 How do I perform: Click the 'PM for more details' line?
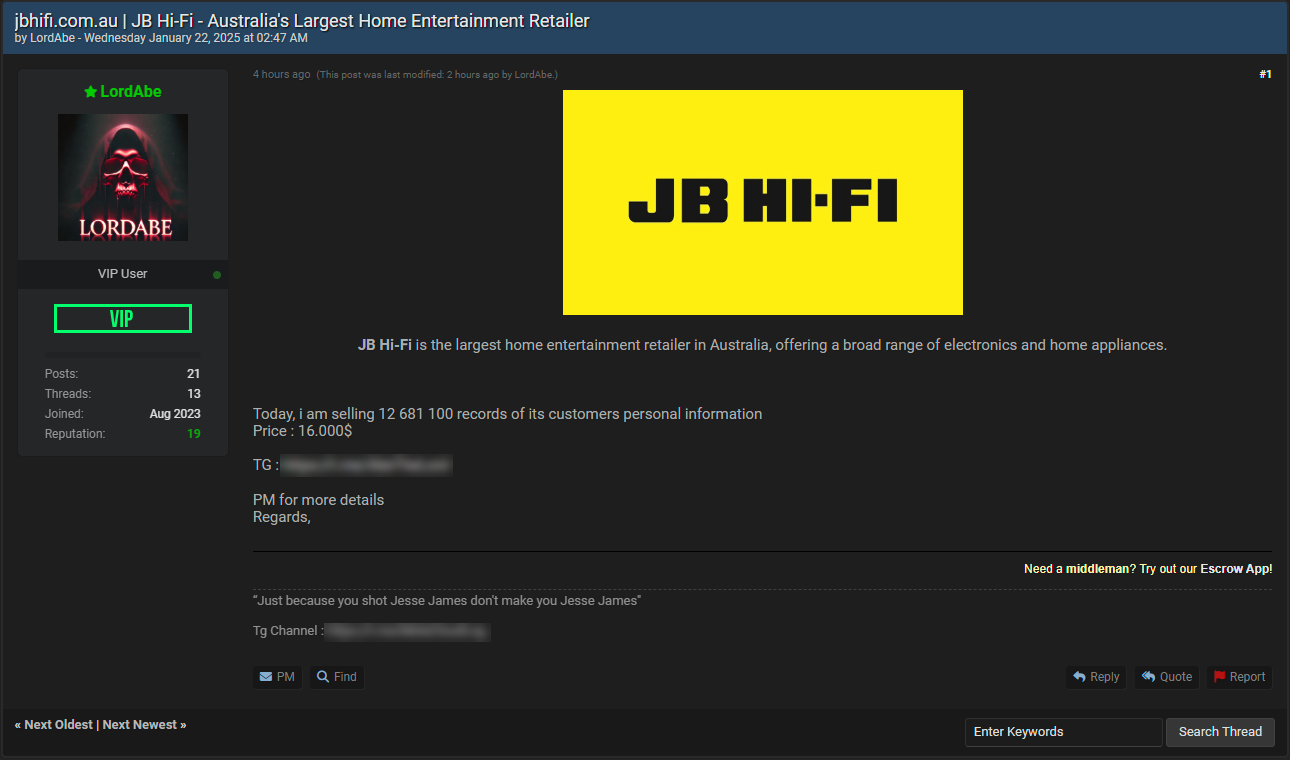(318, 500)
